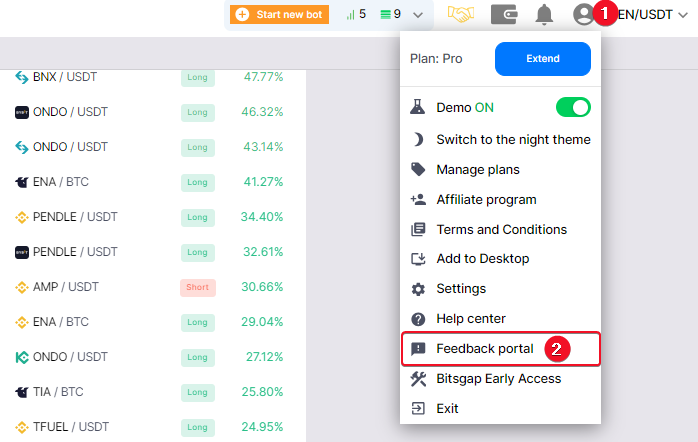Expand the chevron next to bot counters

pyautogui.click(x=418, y=15)
